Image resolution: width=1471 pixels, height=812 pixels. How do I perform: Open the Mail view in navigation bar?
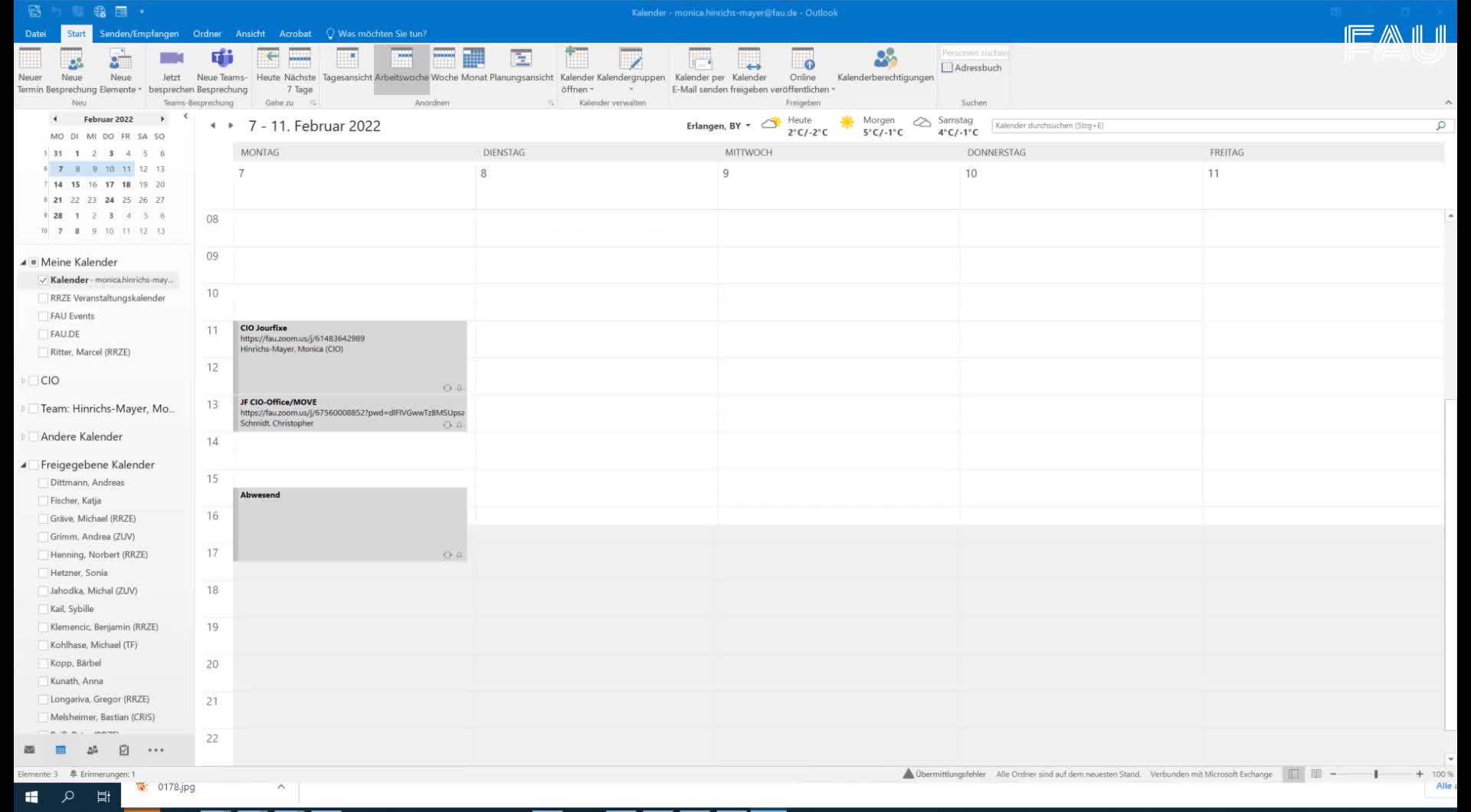click(x=29, y=750)
